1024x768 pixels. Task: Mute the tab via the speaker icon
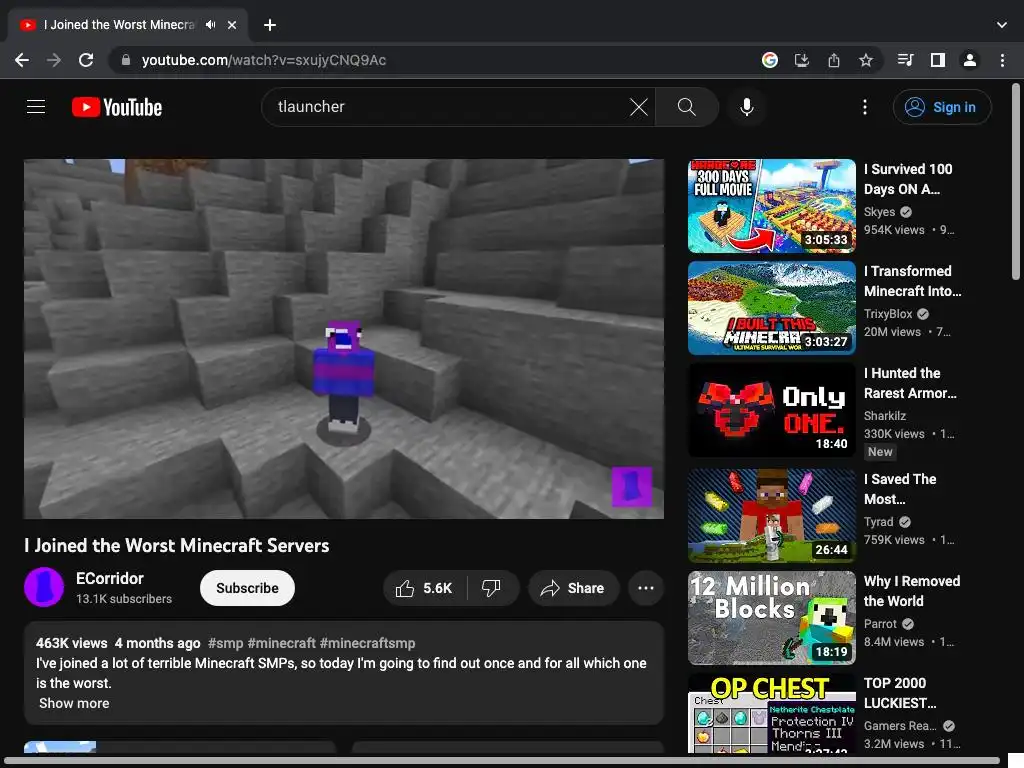210,25
